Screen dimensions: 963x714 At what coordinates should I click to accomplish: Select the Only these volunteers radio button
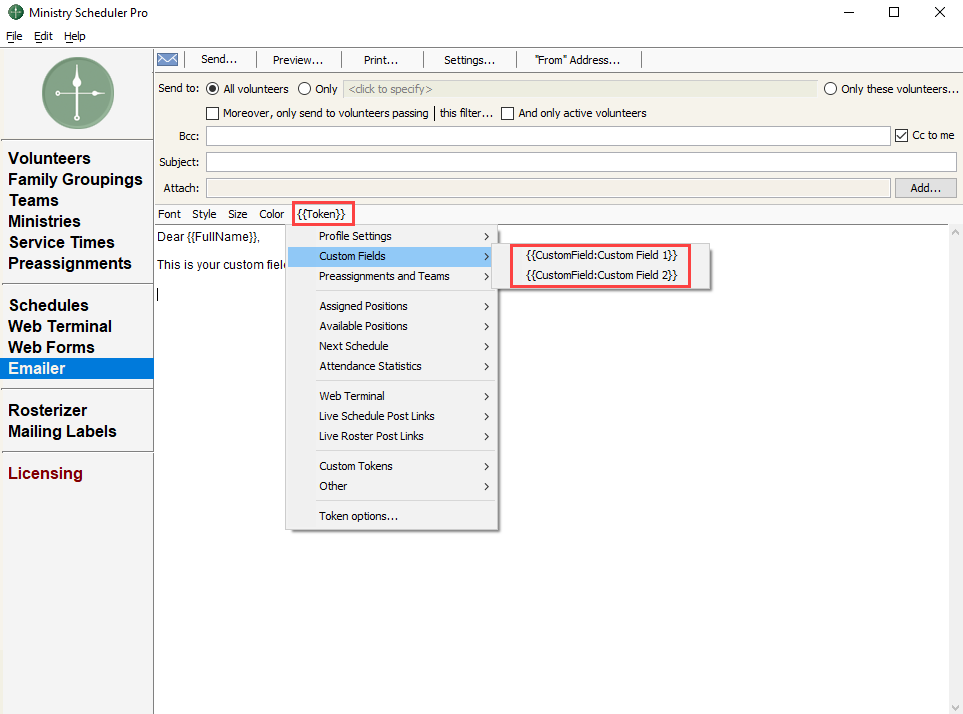click(830, 89)
